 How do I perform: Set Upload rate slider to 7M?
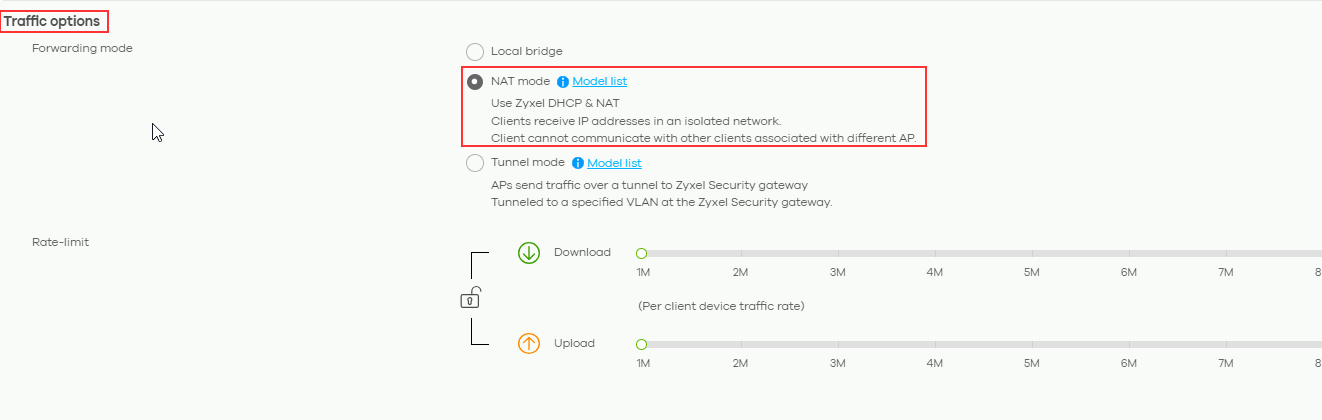coord(1225,344)
